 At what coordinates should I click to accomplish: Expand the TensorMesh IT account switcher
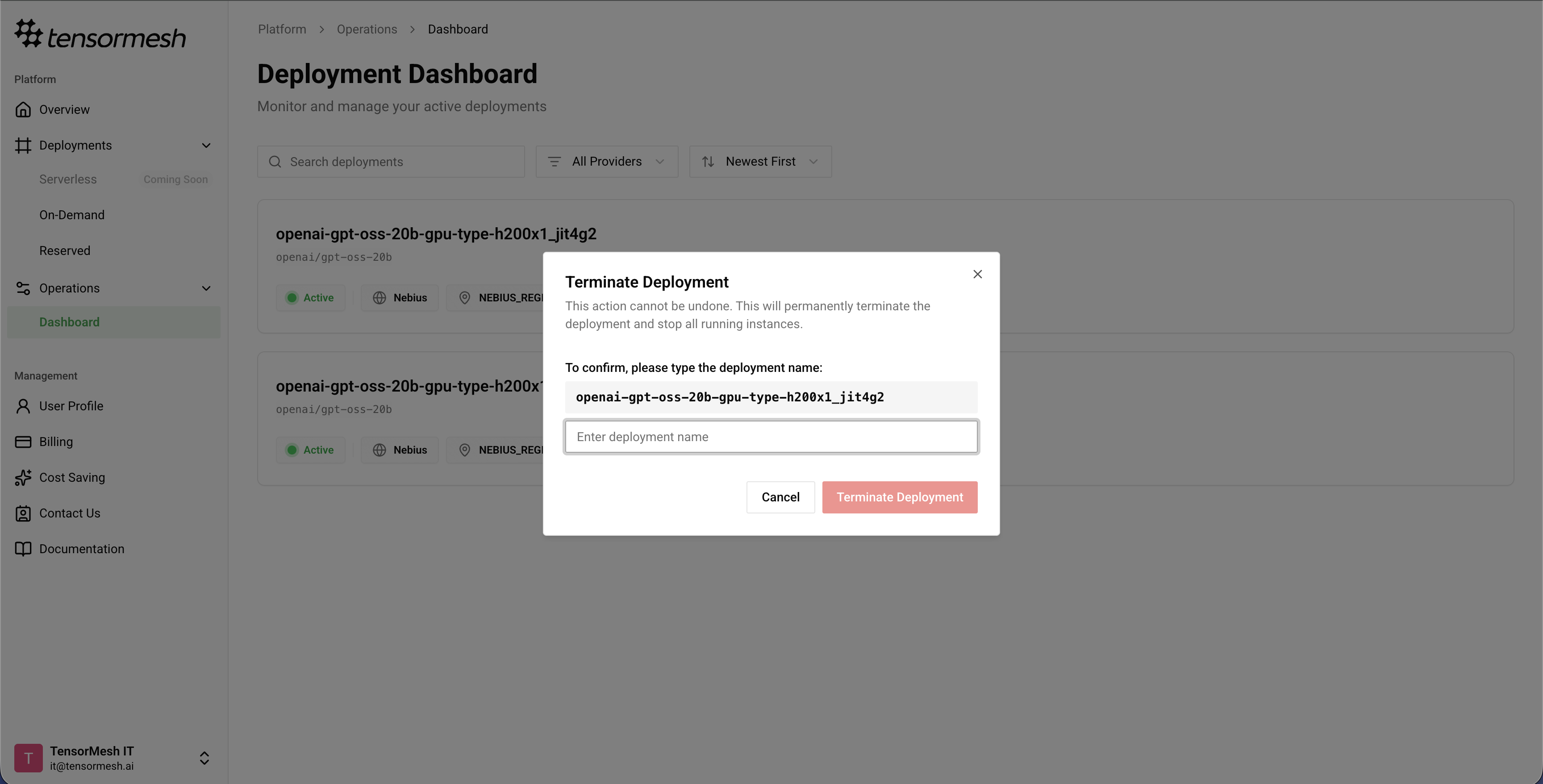tap(204, 758)
